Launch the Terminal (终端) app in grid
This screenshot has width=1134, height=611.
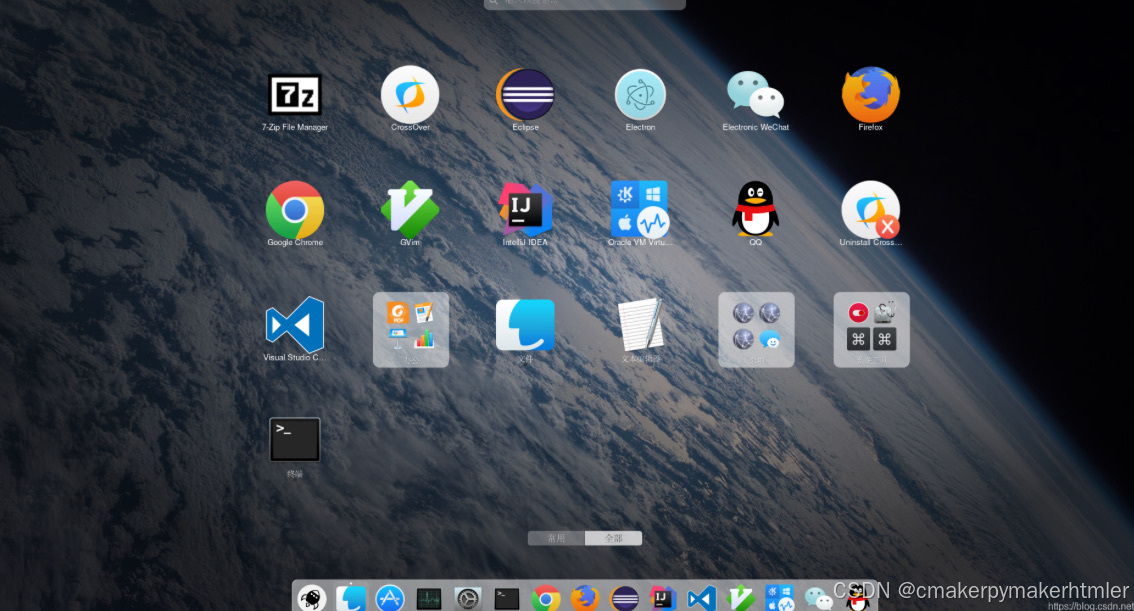click(x=294, y=440)
